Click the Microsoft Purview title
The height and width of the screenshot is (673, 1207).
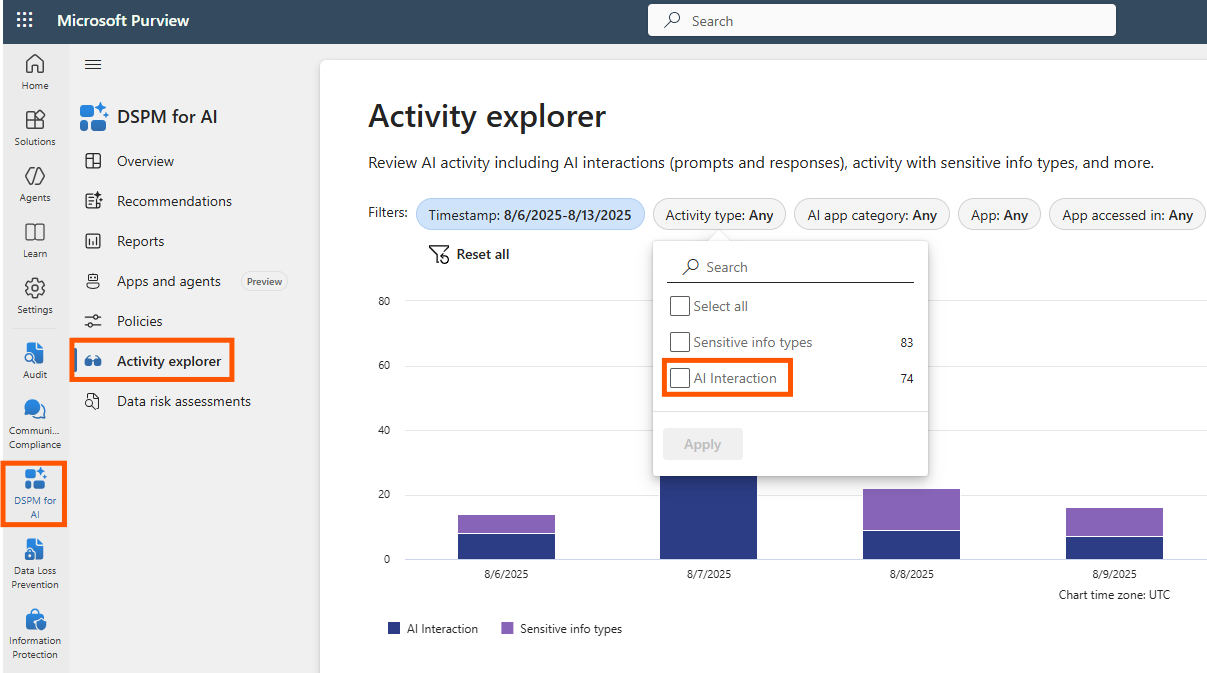click(x=123, y=20)
